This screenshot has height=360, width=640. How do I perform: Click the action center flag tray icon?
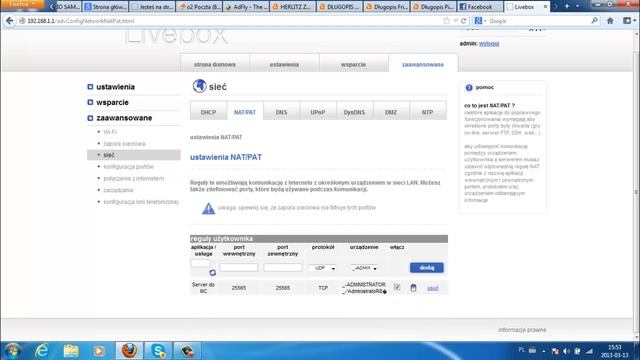(555, 351)
